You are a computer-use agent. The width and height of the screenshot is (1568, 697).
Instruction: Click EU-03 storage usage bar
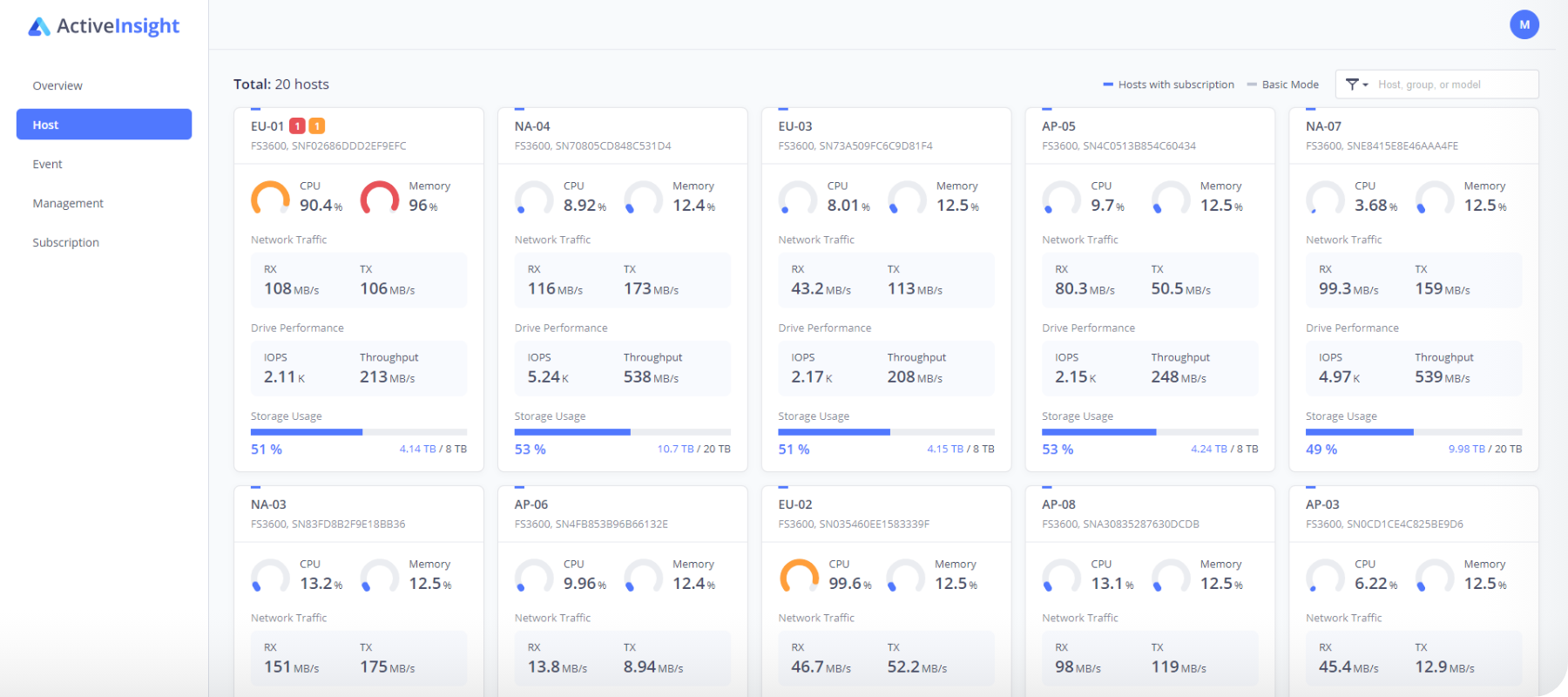[886, 432]
